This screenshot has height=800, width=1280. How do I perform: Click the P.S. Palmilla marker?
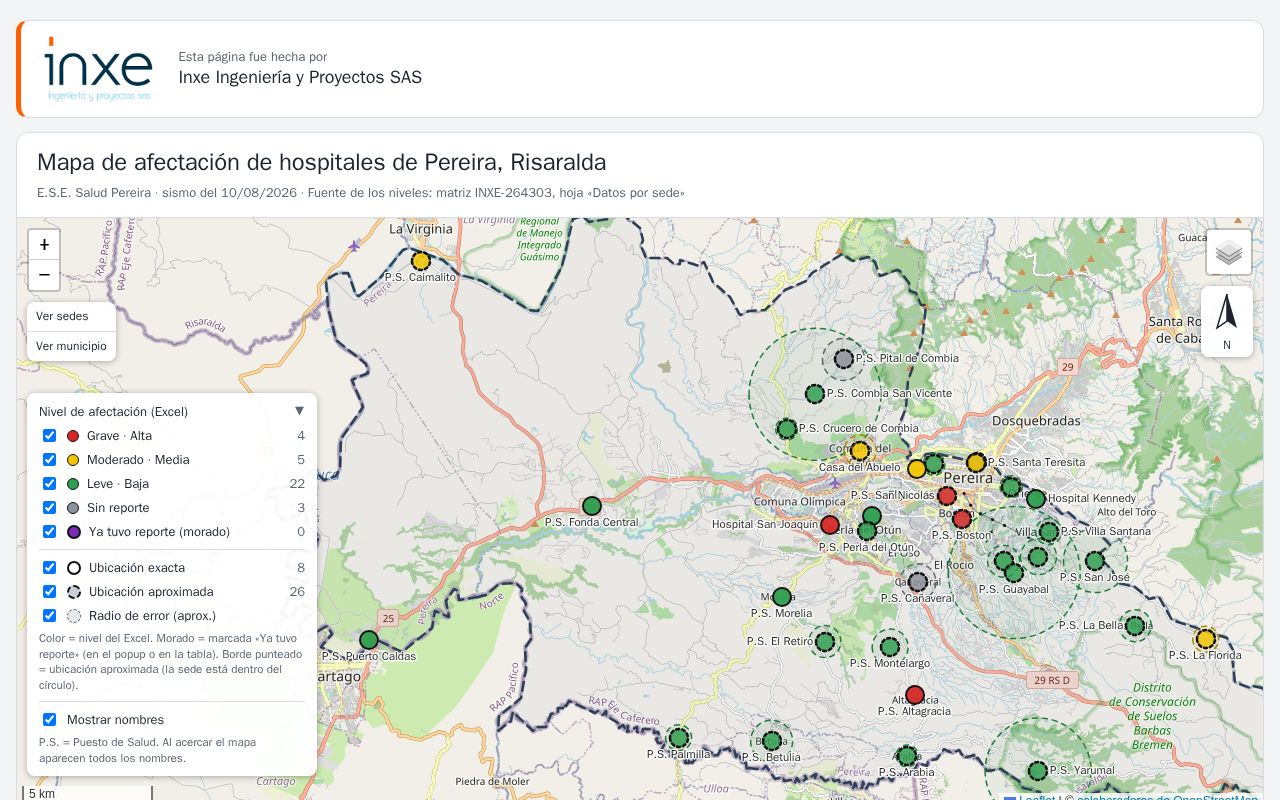[679, 738]
